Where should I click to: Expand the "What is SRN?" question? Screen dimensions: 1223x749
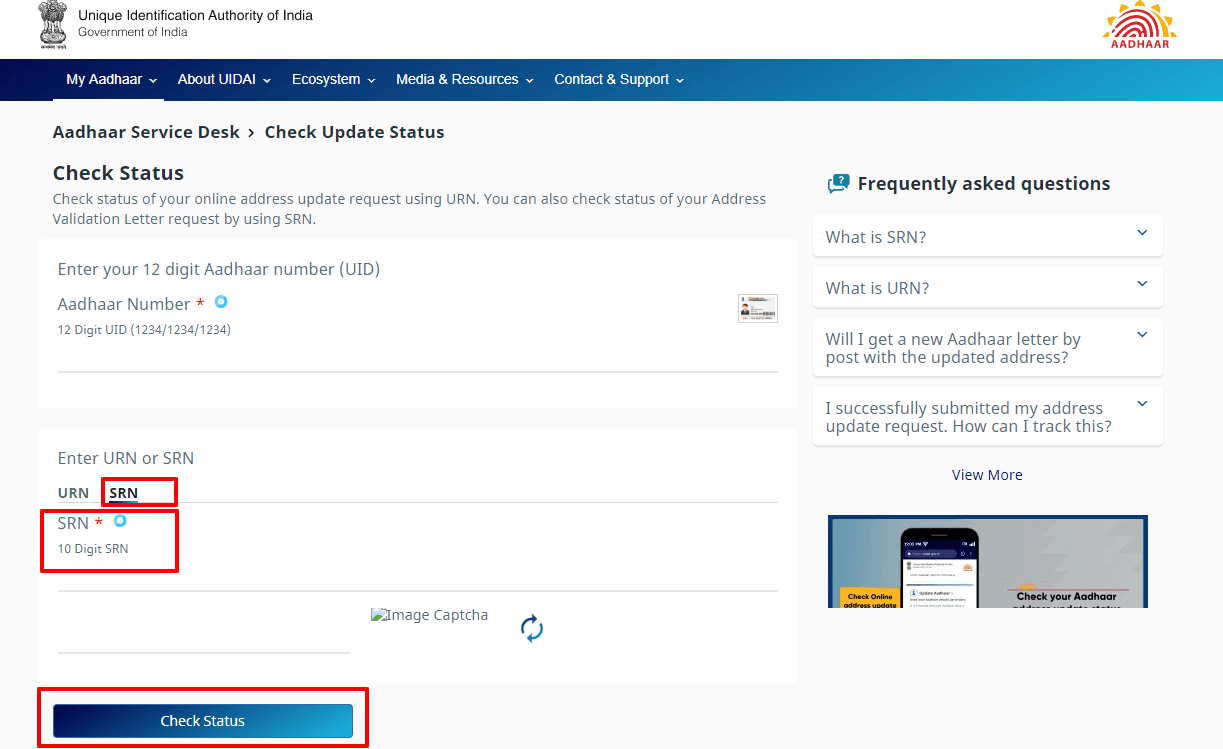(987, 237)
